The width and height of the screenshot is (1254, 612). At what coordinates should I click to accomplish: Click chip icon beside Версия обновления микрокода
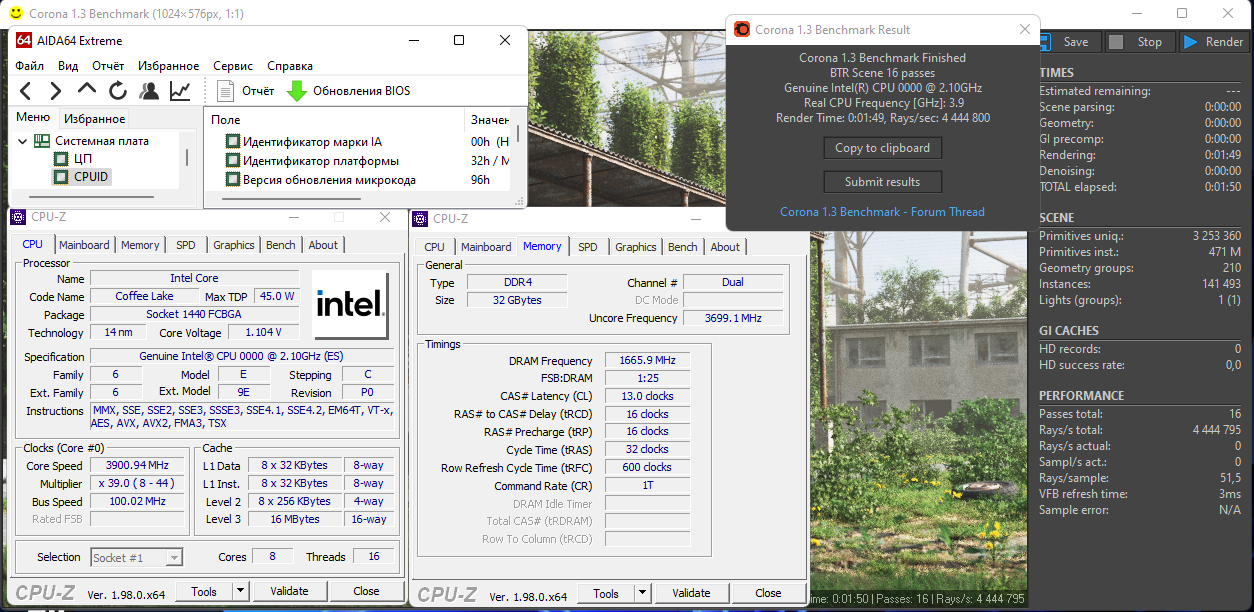pos(233,180)
